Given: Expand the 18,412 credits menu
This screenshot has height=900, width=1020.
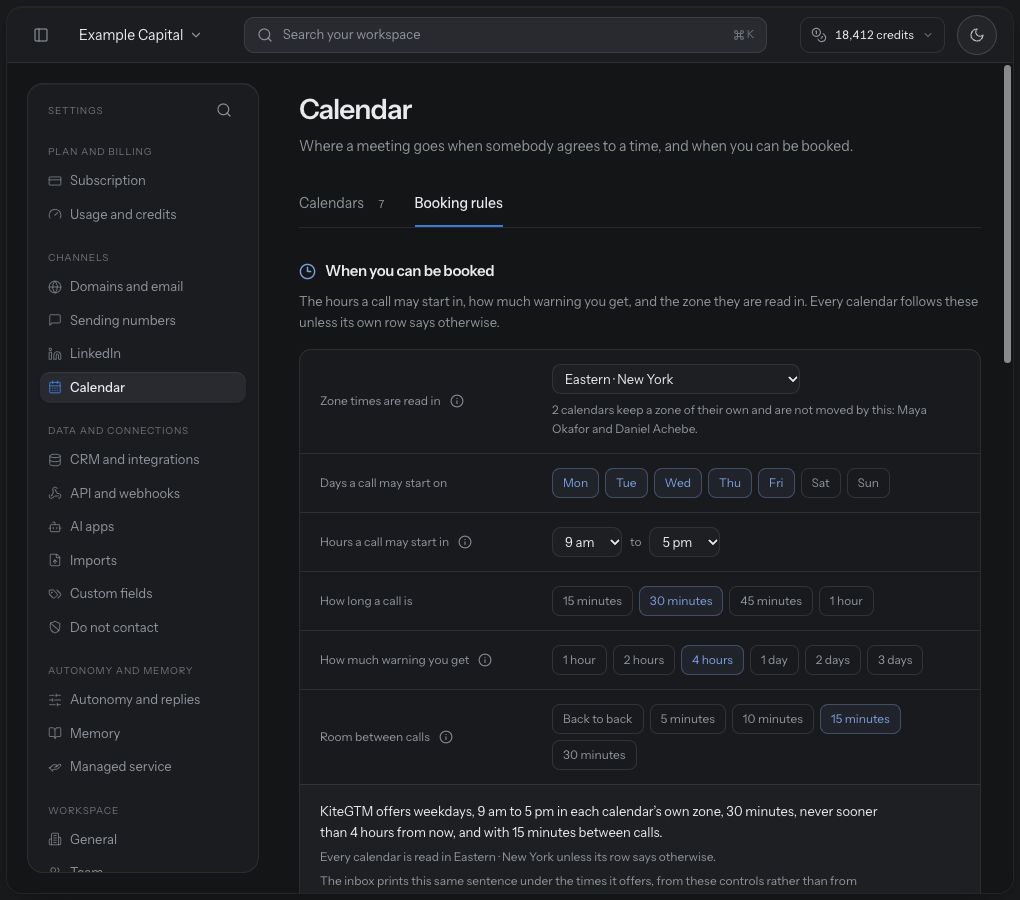Looking at the screenshot, I should point(872,34).
